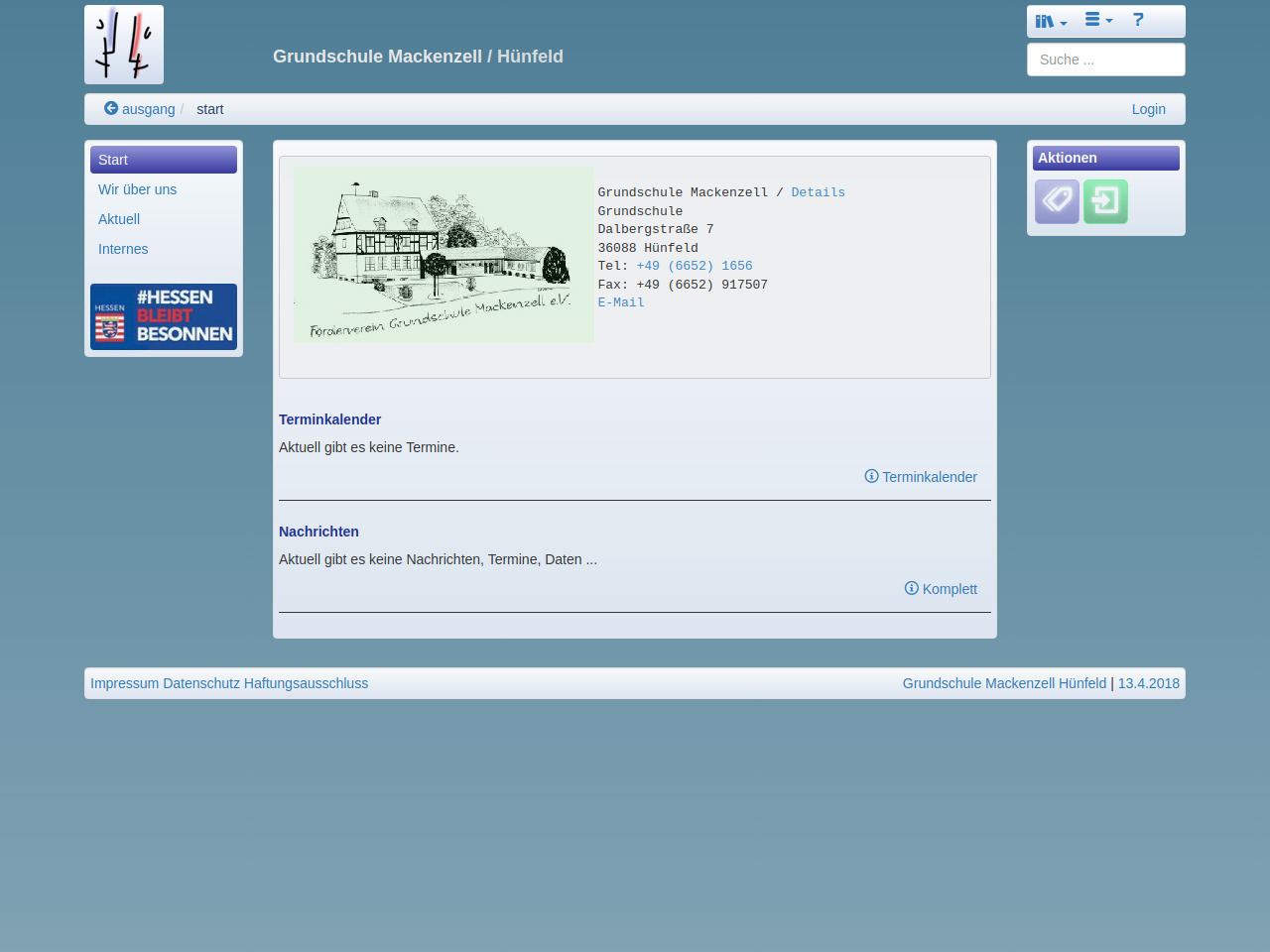This screenshot has height=952, width=1270.
Task: Open the help question mark icon
Action: click(1138, 20)
